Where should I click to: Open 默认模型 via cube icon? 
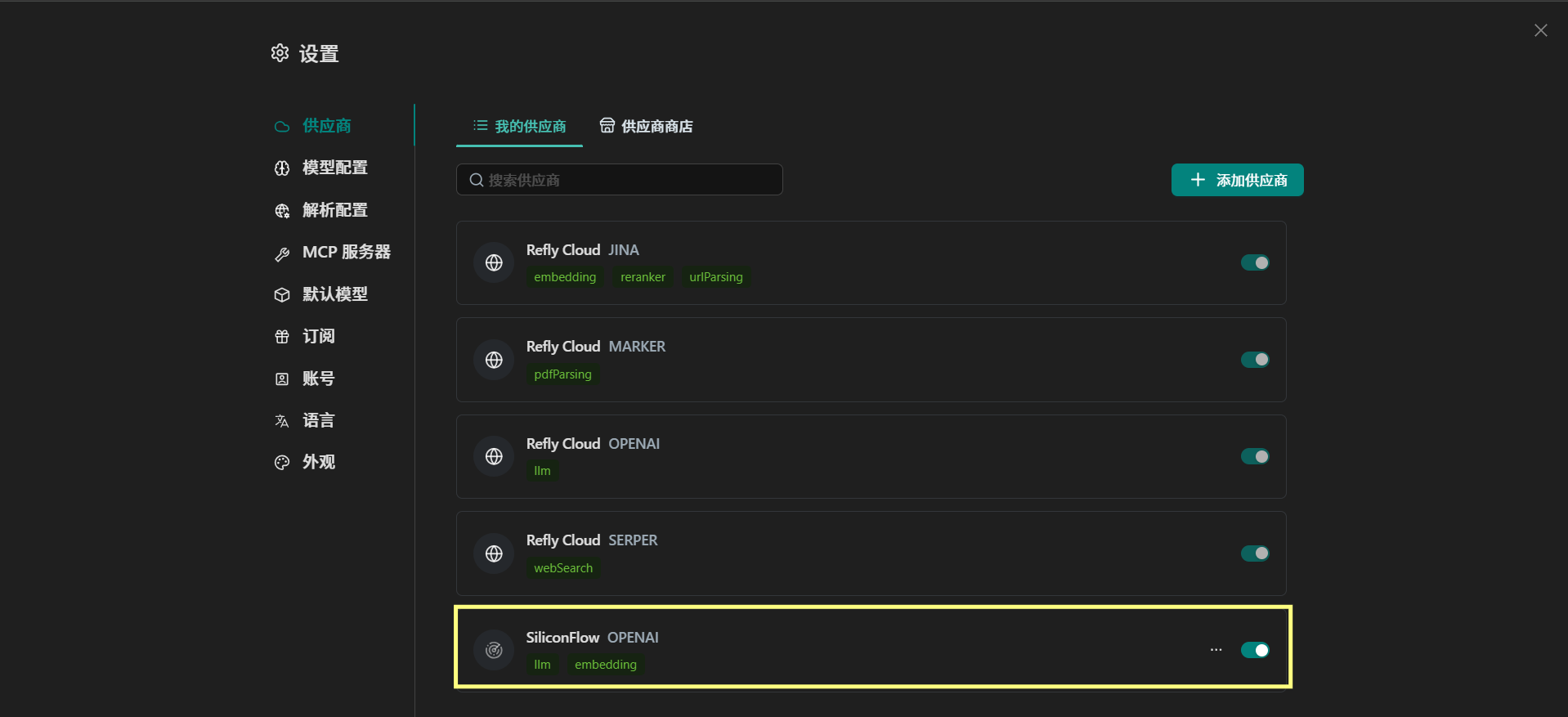(x=282, y=294)
